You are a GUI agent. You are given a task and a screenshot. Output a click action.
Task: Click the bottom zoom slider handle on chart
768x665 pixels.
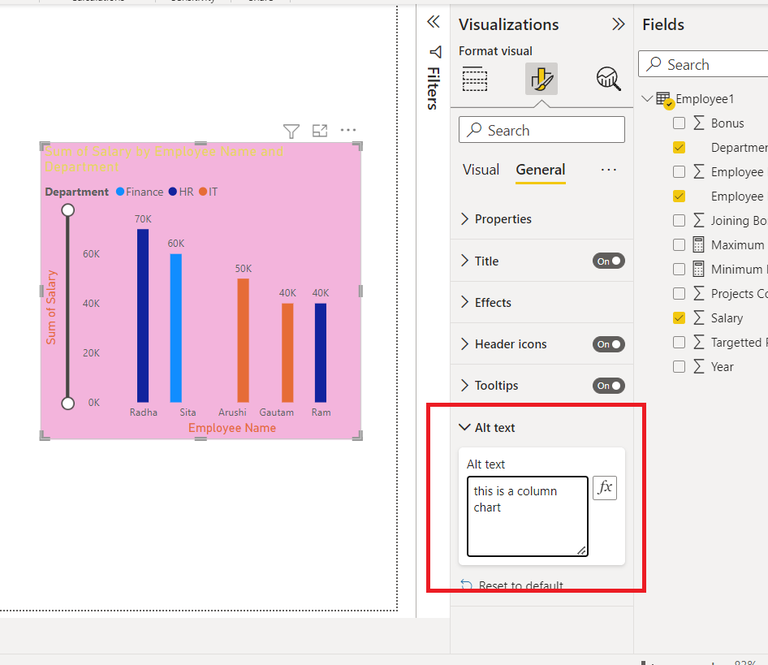click(68, 403)
